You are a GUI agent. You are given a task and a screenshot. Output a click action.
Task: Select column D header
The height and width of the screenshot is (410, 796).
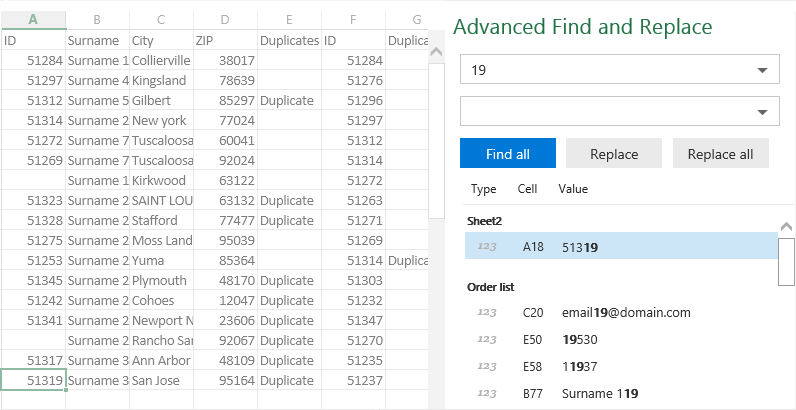(225, 20)
